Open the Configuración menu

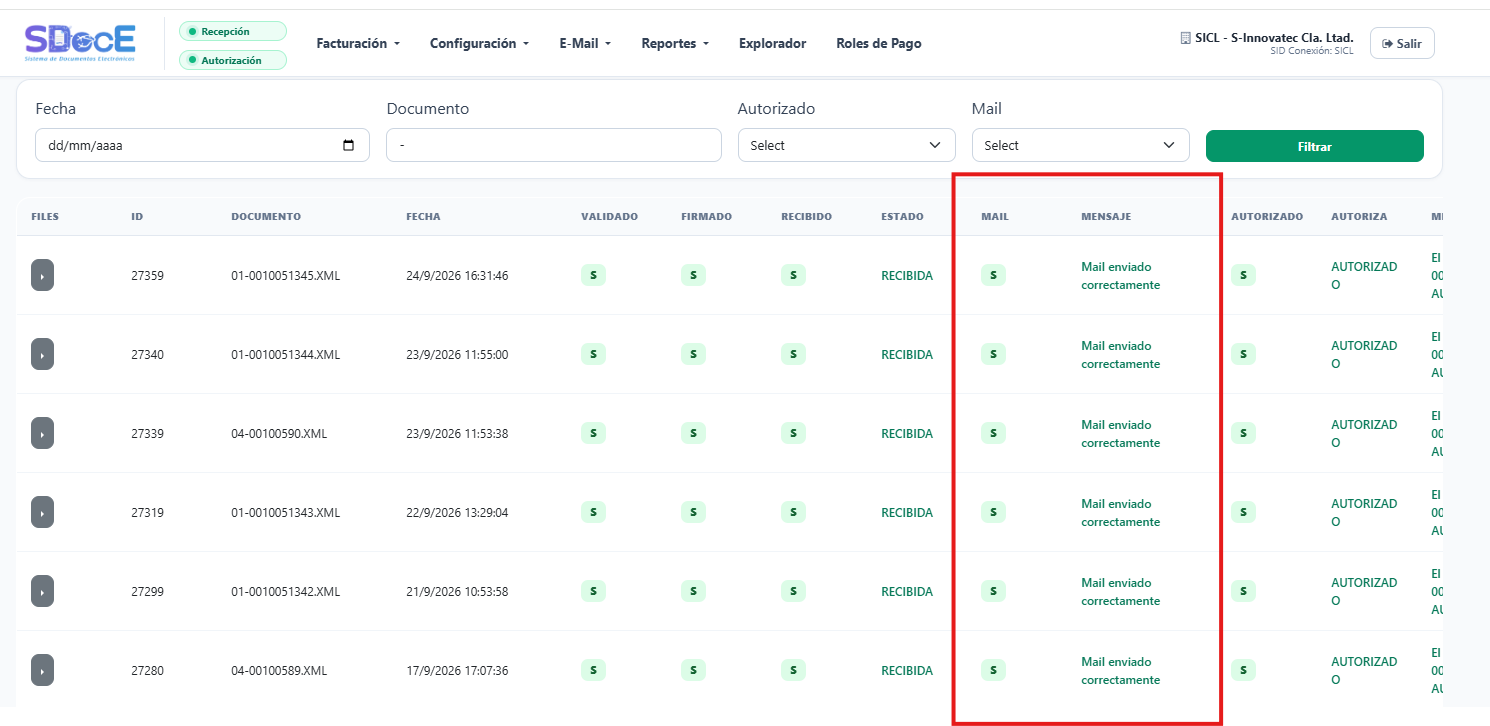click(x=479, y=43)
